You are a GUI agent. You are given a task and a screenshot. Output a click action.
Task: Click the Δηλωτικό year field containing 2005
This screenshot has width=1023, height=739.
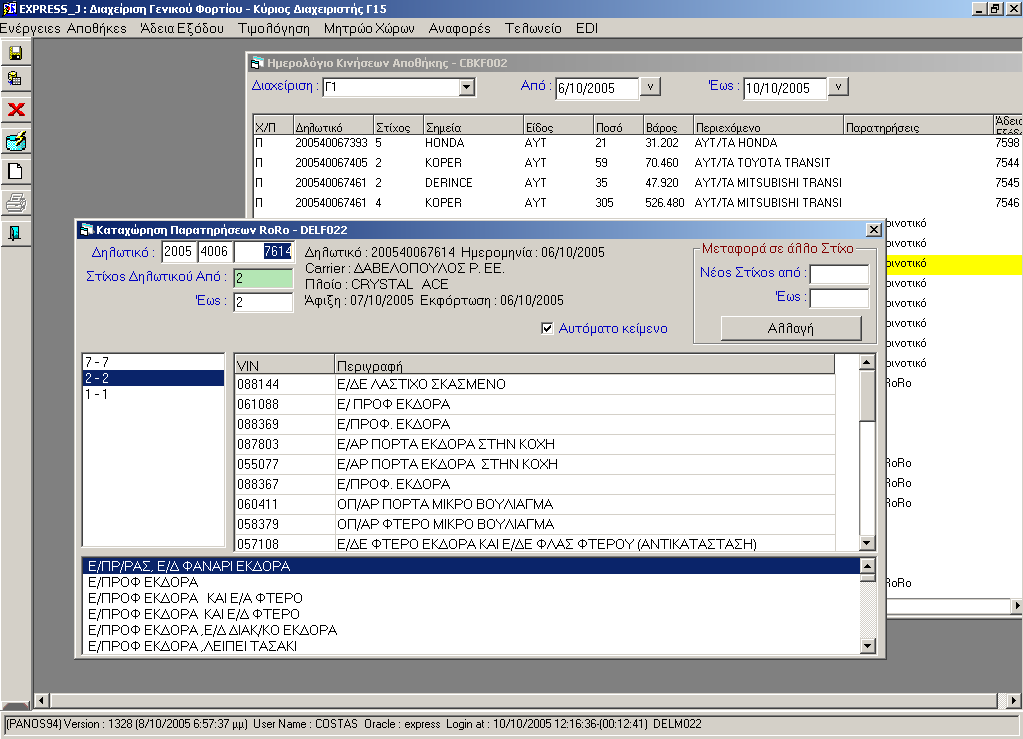[179, 252]
